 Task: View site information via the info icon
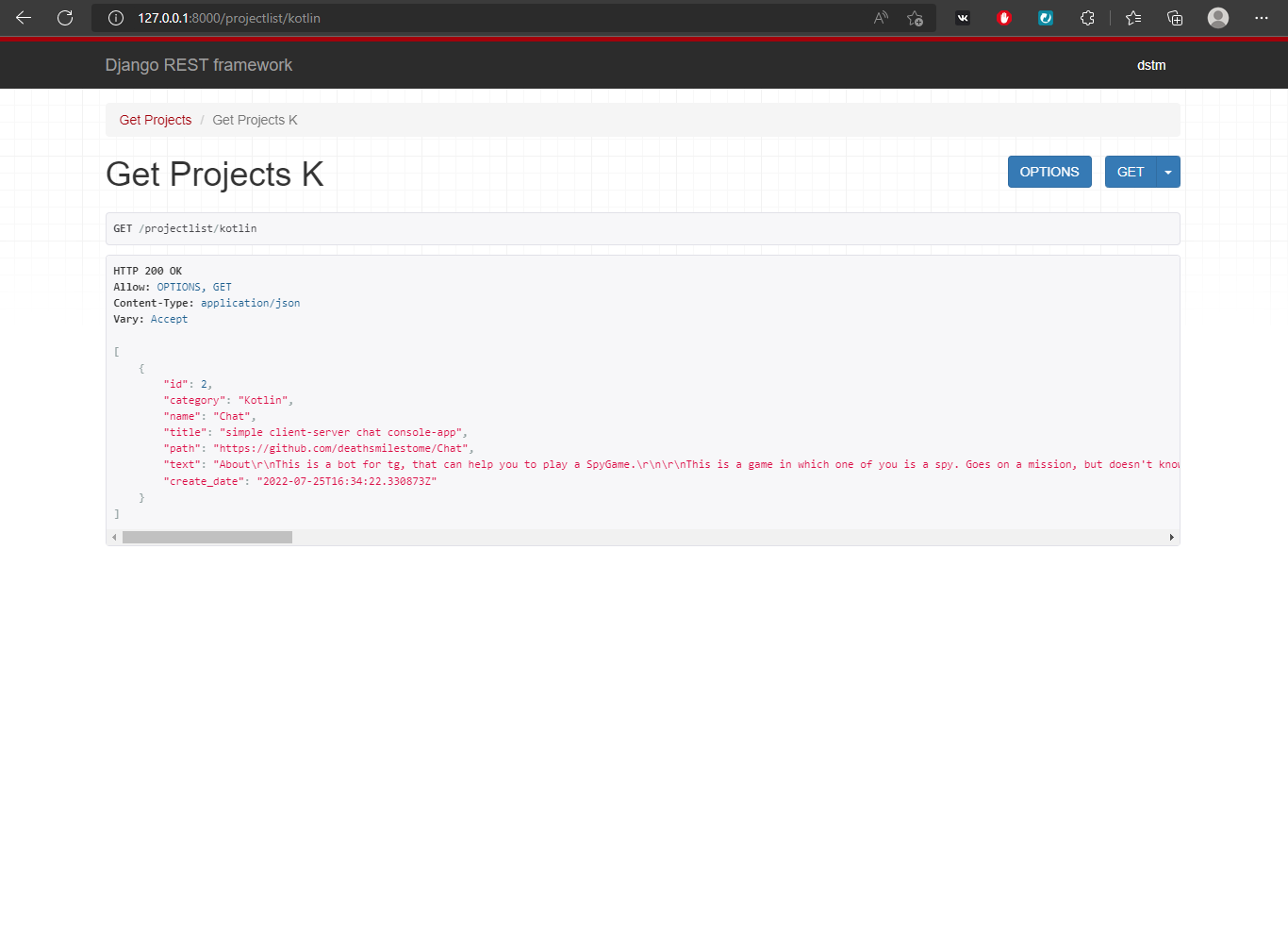pos(116,18)
